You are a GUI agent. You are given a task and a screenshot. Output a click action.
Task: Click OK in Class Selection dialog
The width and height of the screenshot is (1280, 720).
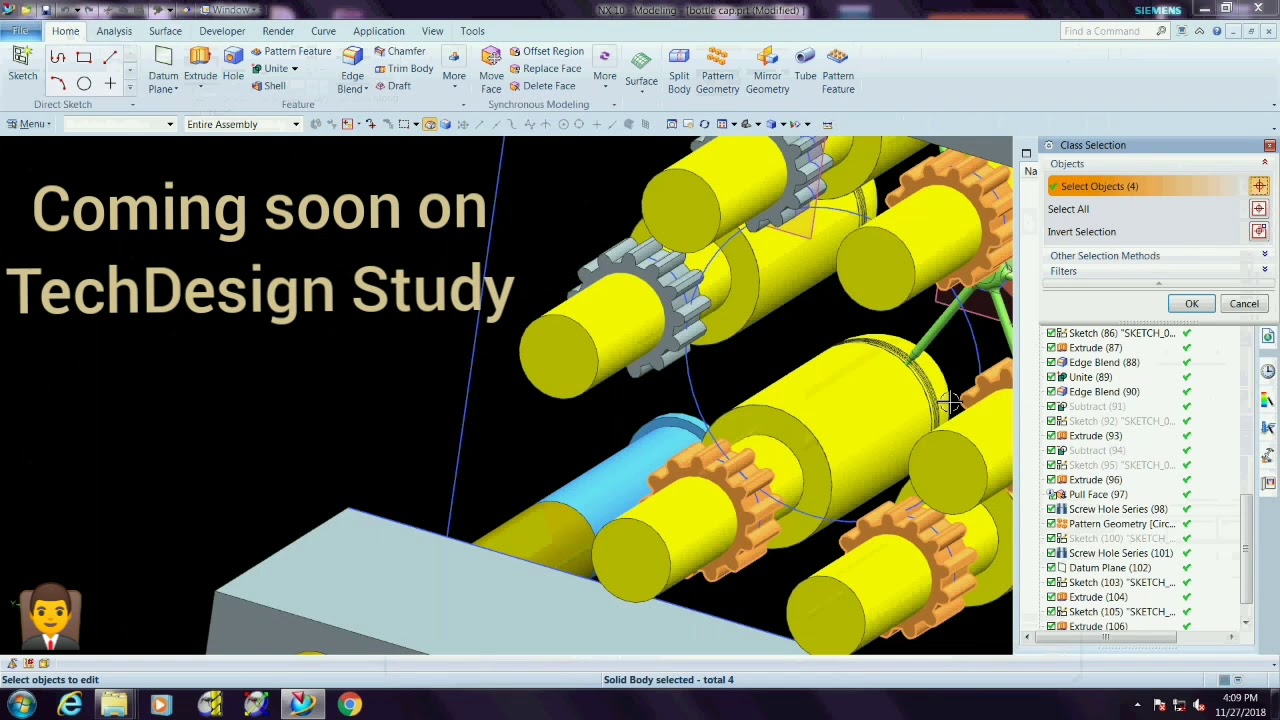(x=1192, y=304)
